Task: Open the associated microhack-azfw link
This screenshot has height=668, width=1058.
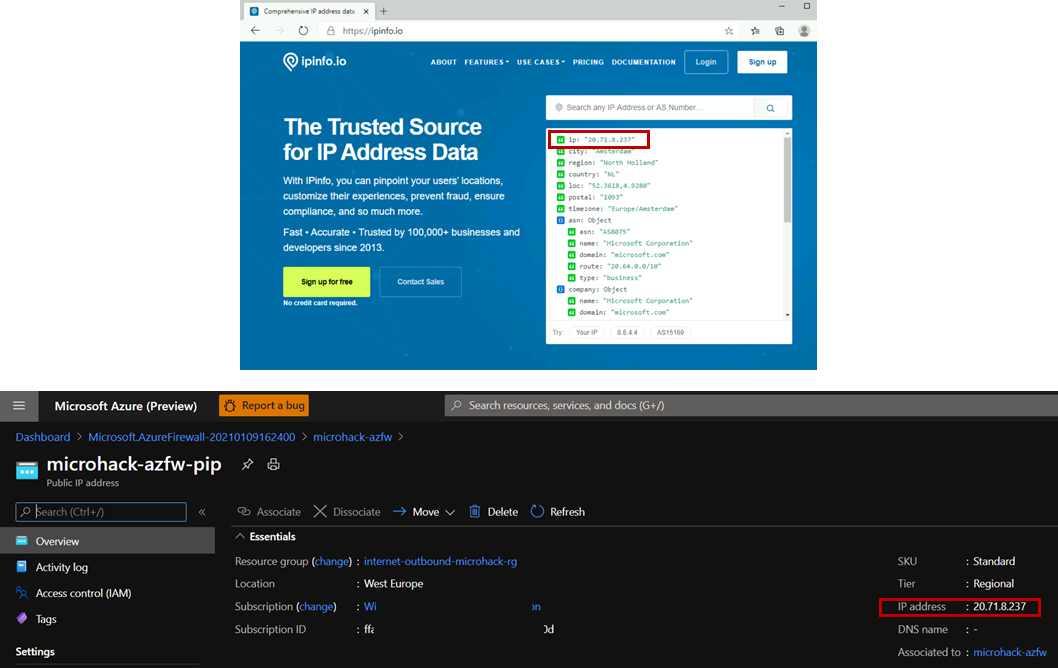Action: [1010, 652]
